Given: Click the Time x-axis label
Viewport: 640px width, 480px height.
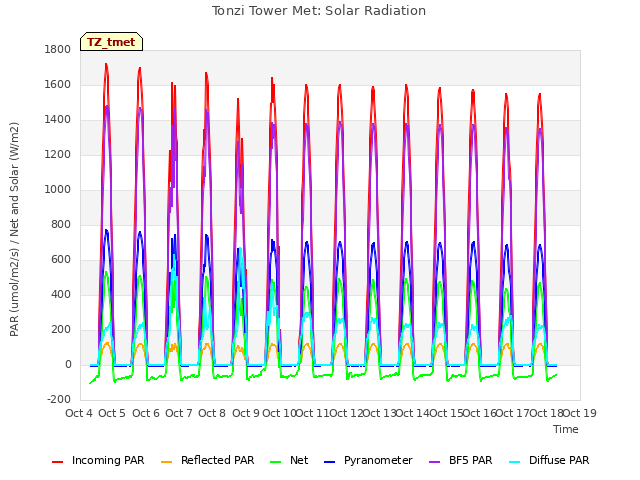Looking at the screenshot, I should click(566, 429).
